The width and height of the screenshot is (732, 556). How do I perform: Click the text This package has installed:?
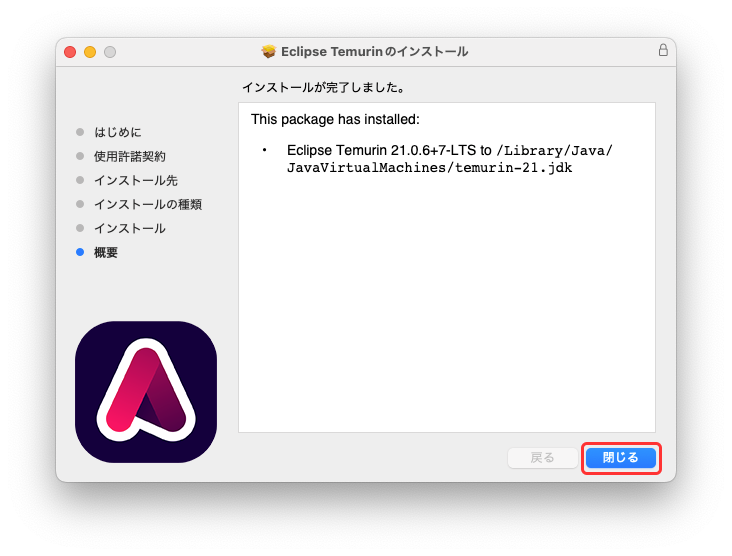(335, 120)
